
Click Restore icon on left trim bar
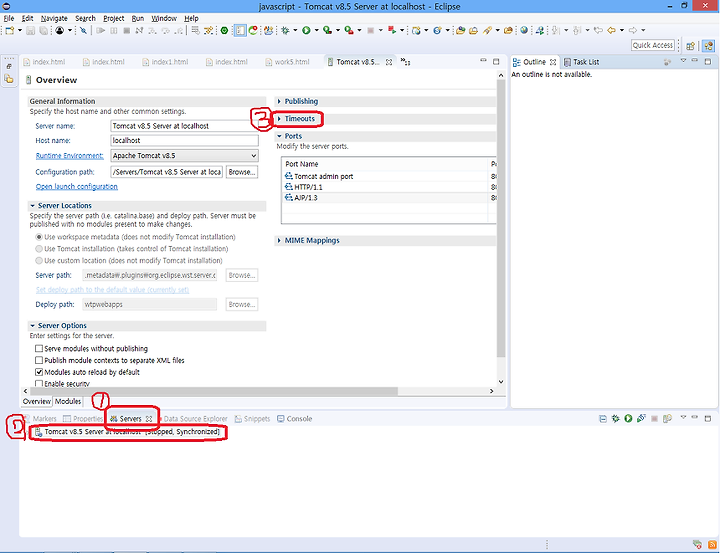[x=9, y=66]
